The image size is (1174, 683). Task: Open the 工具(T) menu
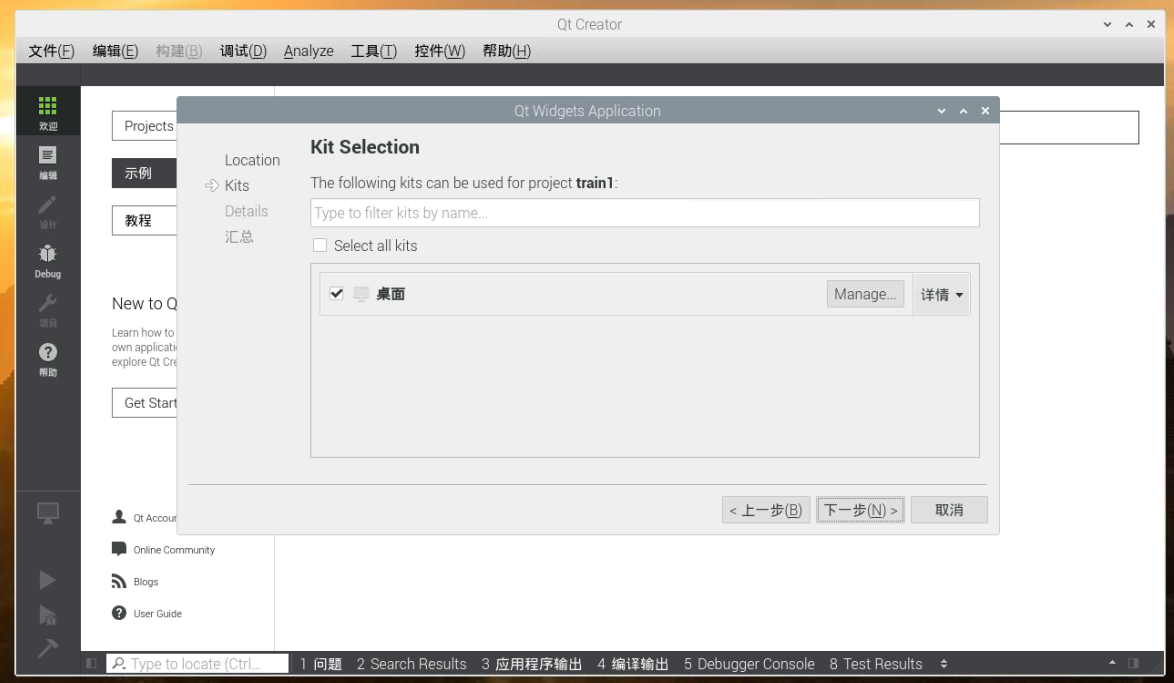(374, 51)
